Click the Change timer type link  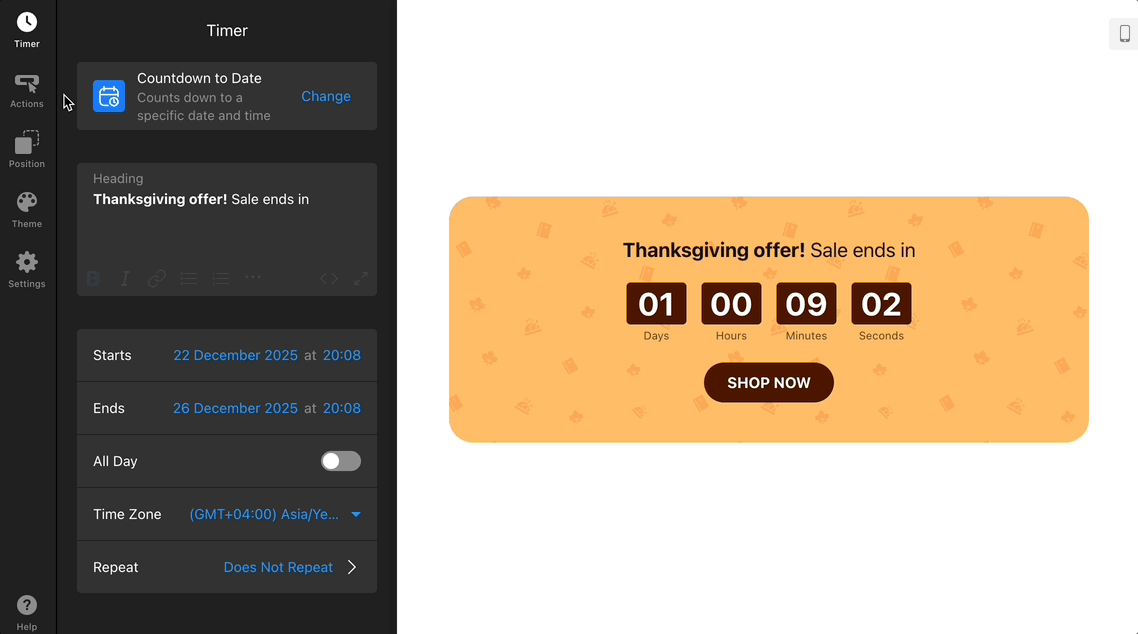tap(326, 96)
